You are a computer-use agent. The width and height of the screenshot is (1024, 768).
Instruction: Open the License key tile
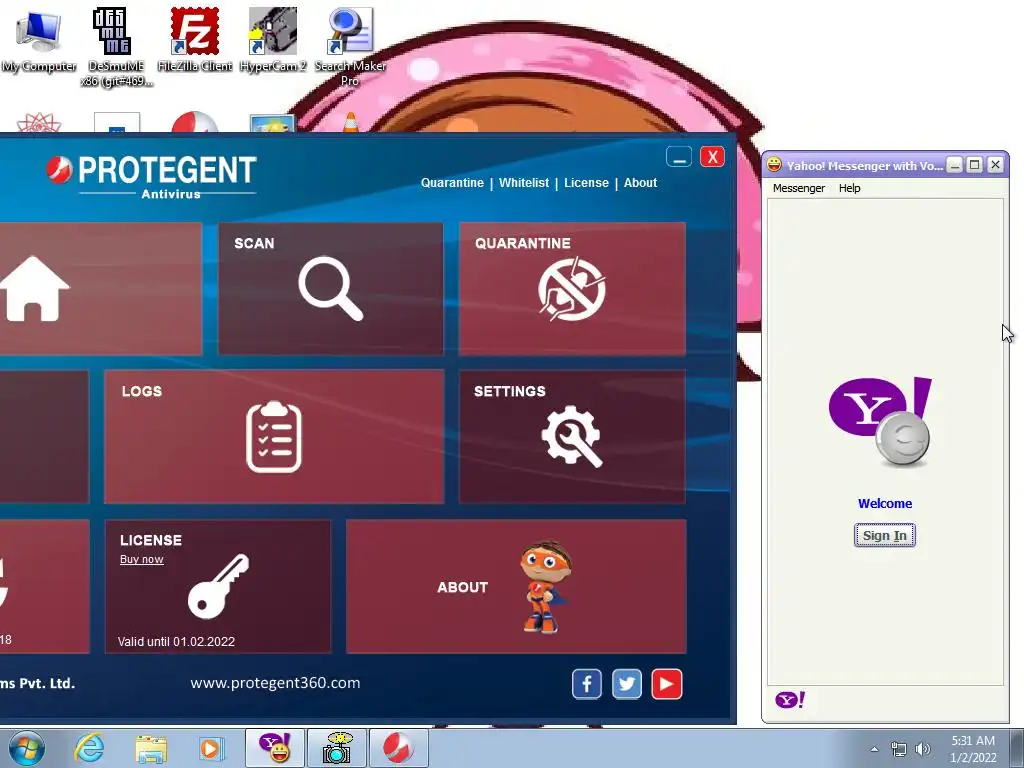[218, 586]
